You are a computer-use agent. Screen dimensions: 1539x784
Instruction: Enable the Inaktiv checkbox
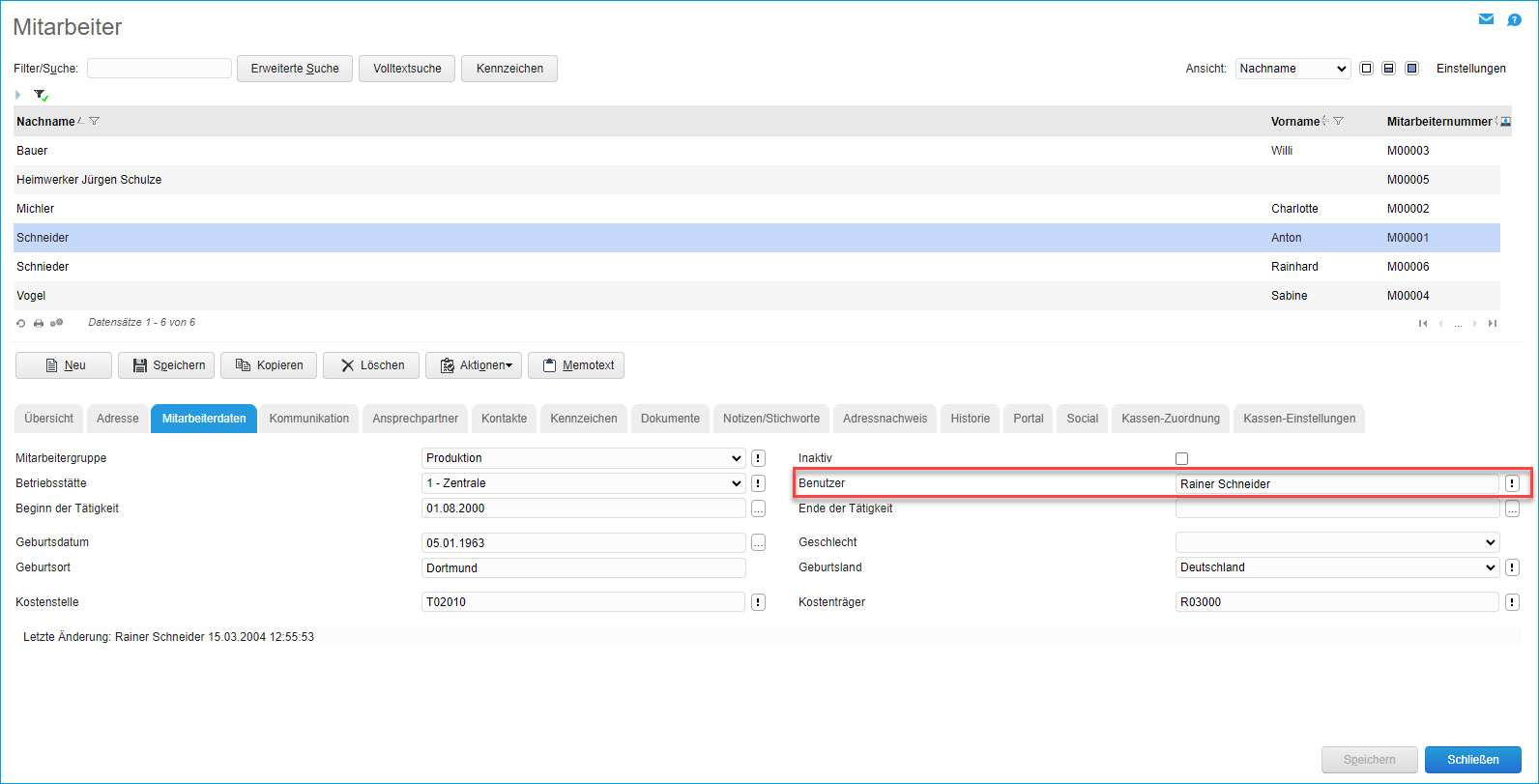(1181, 458)
